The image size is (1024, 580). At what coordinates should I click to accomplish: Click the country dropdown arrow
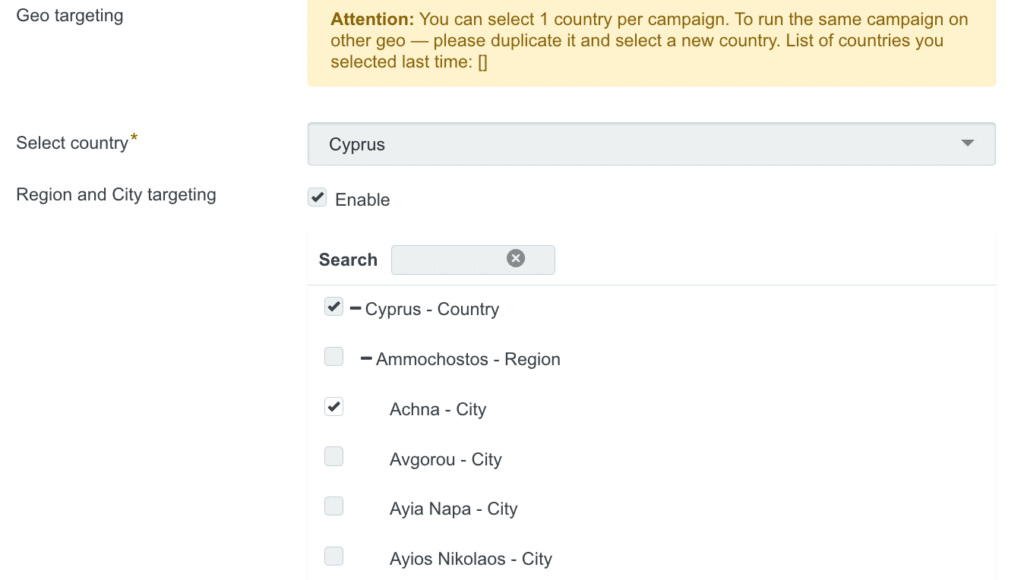click(x=967, y=143)
